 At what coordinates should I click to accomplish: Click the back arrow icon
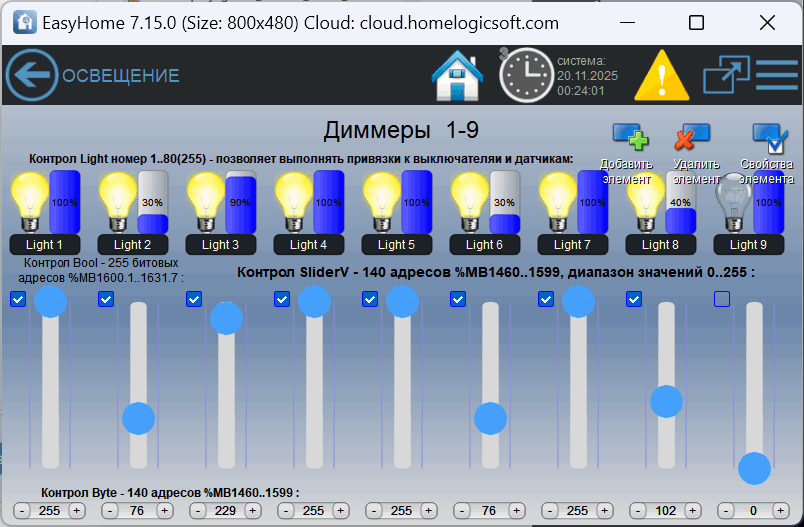click(x=32, y=75)
